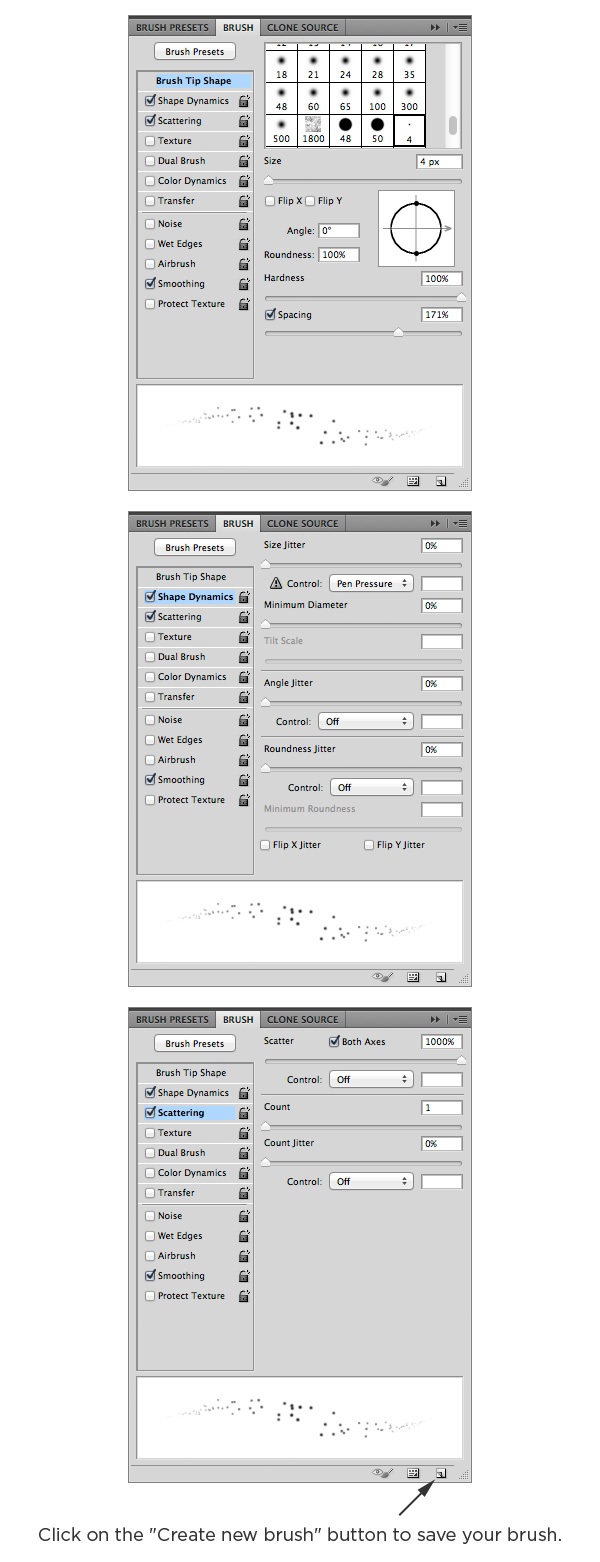The image size is (600, 1562).
Task: Click the brush angle circle preview widget
Action: 416,229
